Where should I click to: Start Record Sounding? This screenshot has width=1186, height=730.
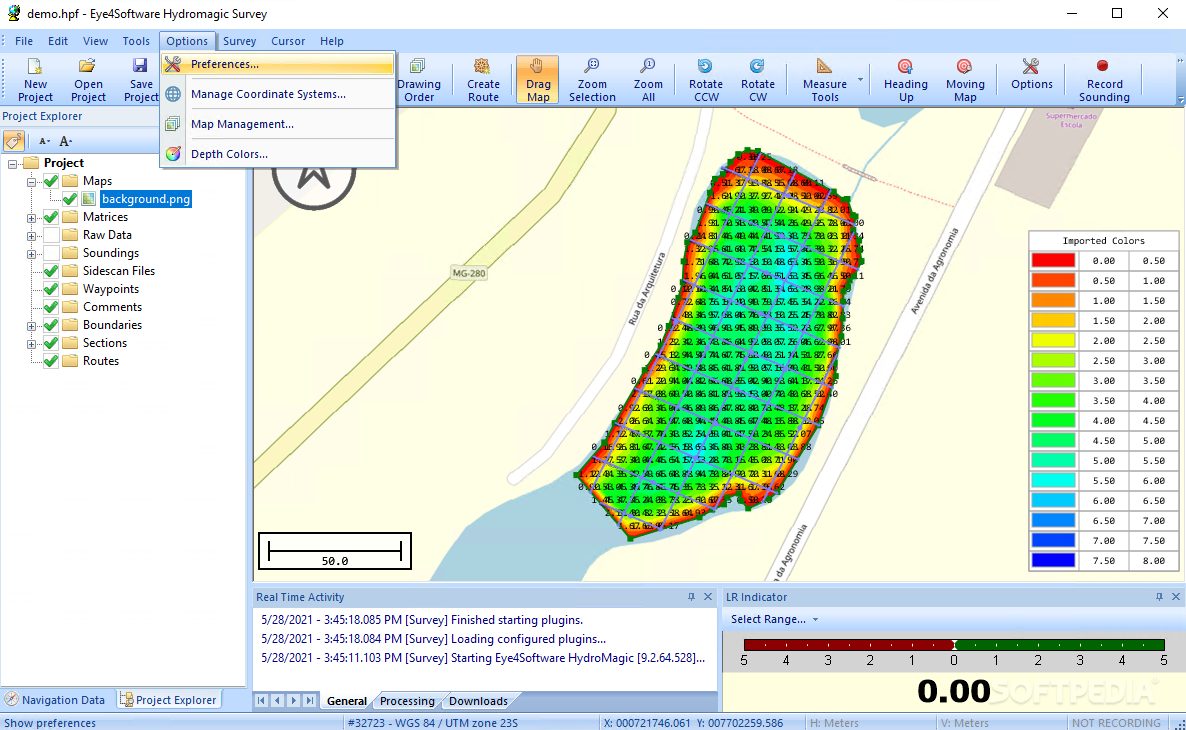pos(1104,79)
